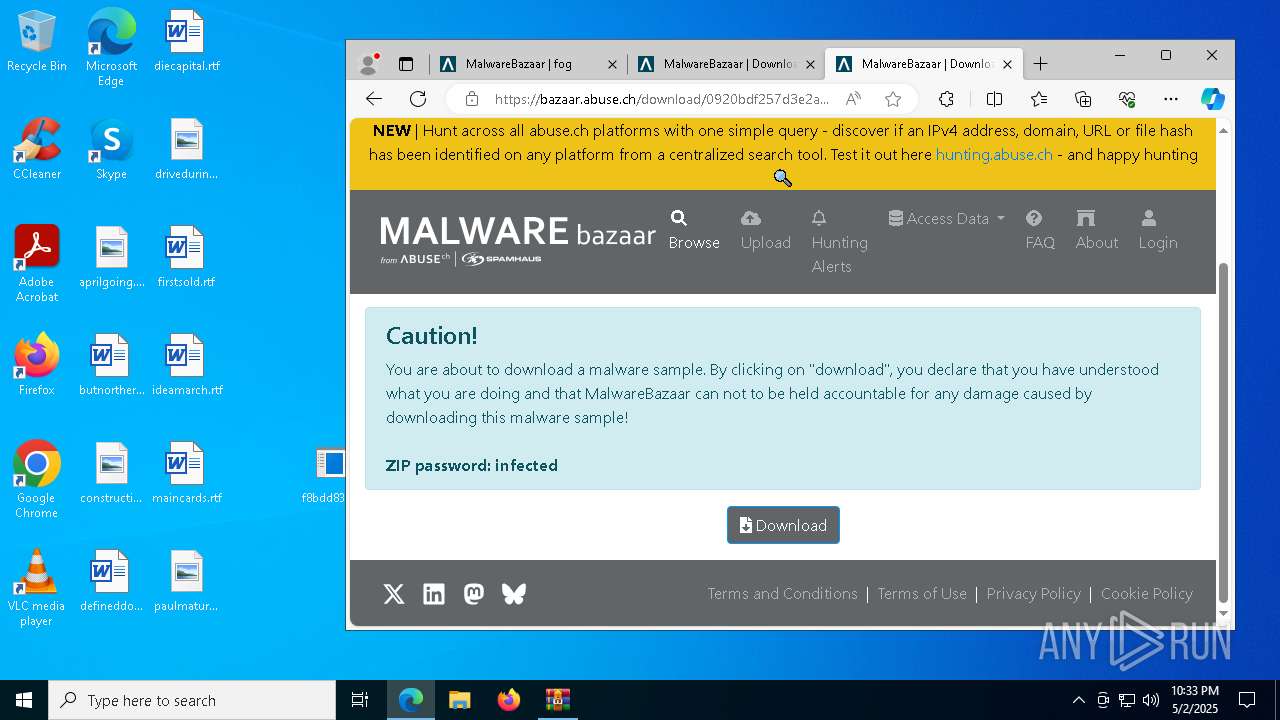Select the aprilgoing... image file
Screen dimensions: 1280x720
111,258
